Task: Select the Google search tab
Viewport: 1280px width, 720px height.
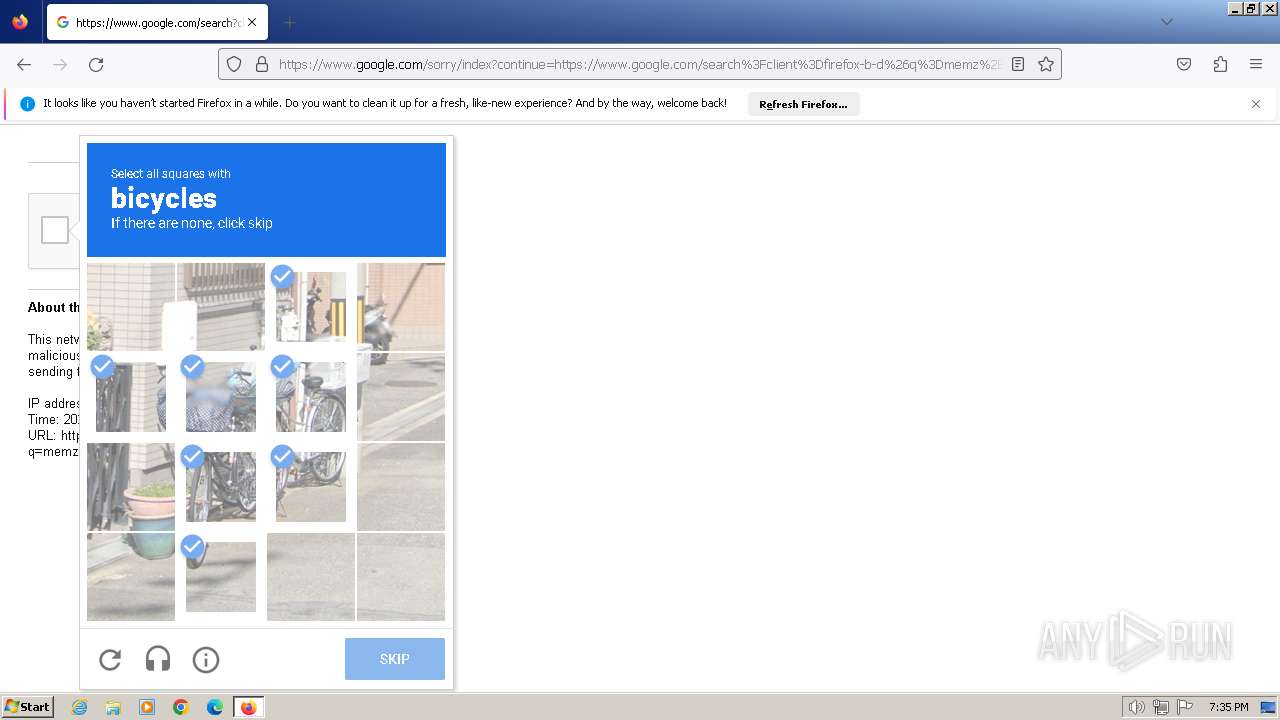Action: click(x=157, y=22)
